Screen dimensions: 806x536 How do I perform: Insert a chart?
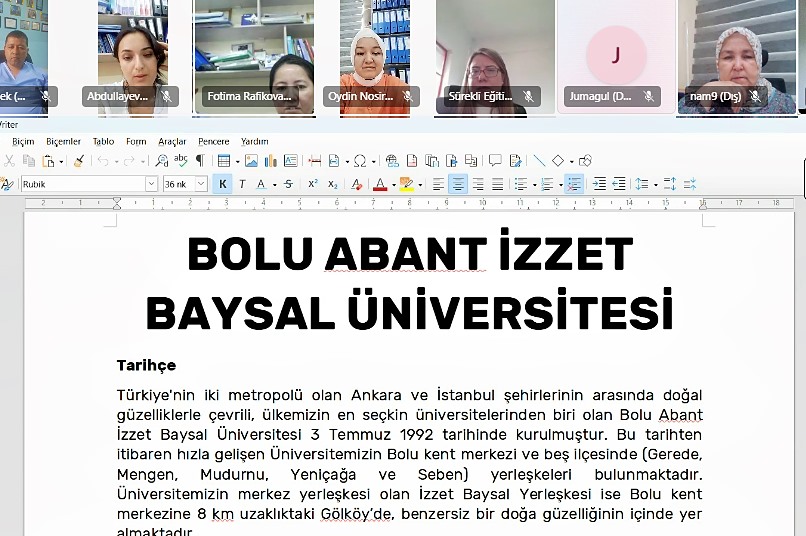click(270, 161)
